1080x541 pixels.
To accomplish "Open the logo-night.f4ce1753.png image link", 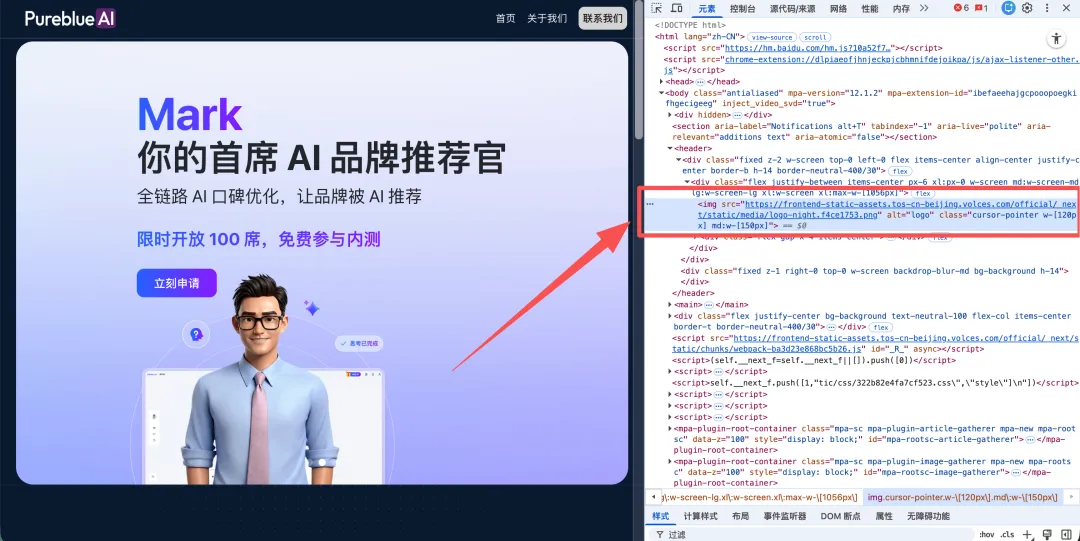I will (886, 210).
